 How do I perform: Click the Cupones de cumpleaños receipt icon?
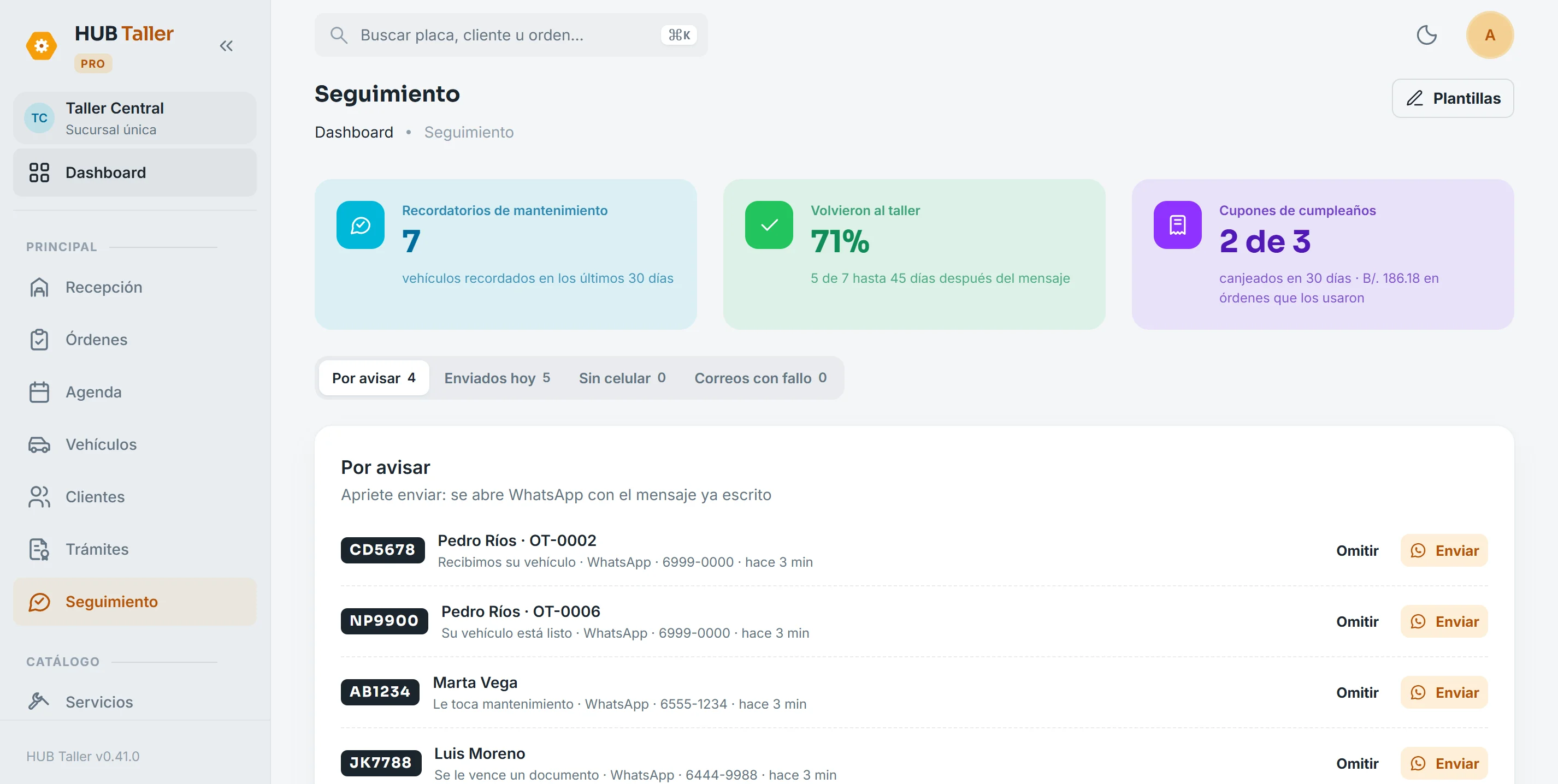tap(1177, 225)
